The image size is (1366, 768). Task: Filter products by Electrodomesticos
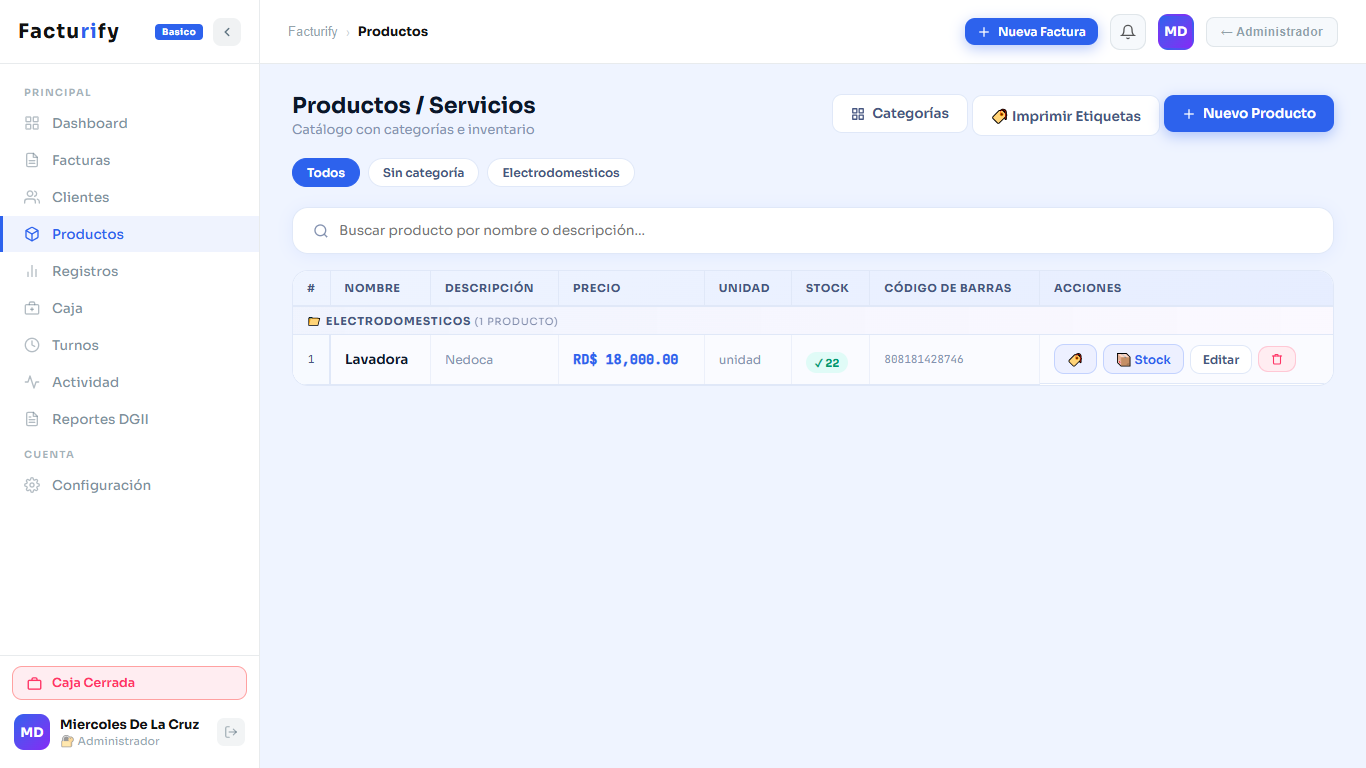(x=561, y=173)
